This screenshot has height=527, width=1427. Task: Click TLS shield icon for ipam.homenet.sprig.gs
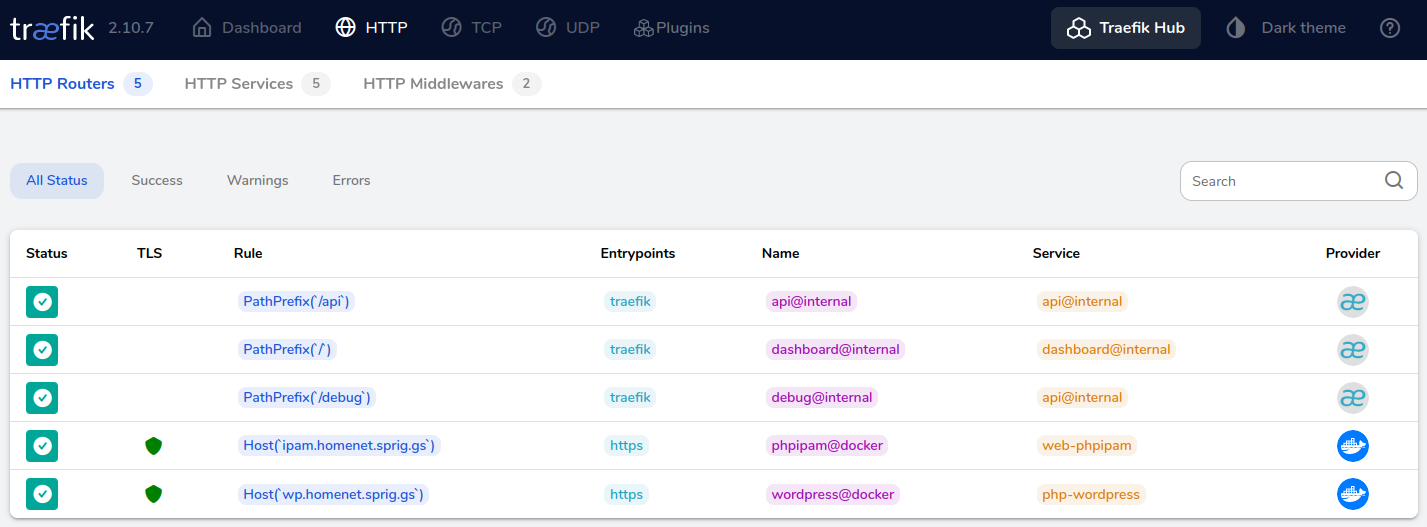point(153,446)
